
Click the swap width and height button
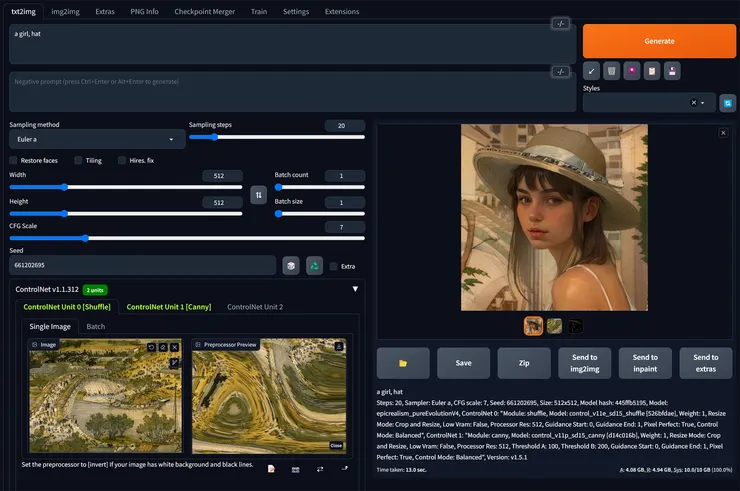(259, 194)
